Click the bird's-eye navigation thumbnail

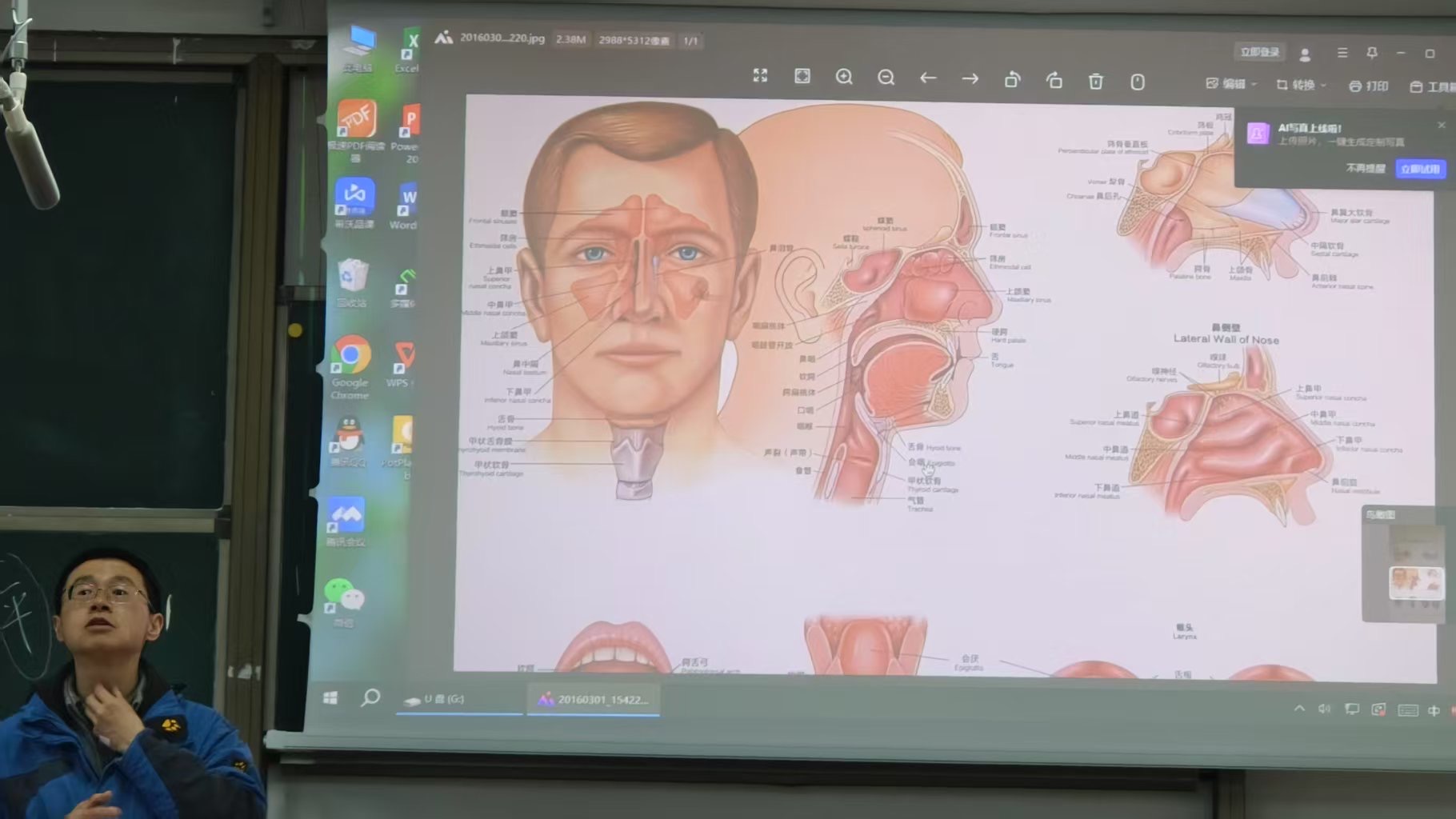pyautogui.click(x=1415, y=581)
